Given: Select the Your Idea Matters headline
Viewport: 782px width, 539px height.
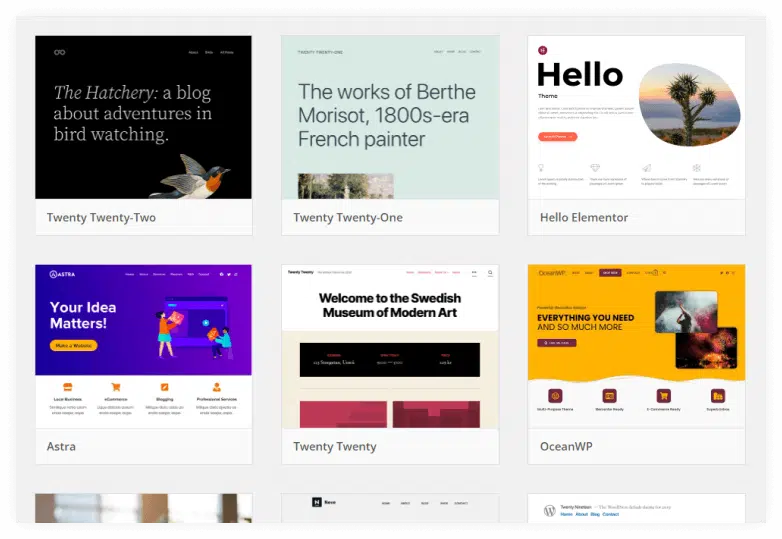Looking at the screenshot, I should [83, 315].
